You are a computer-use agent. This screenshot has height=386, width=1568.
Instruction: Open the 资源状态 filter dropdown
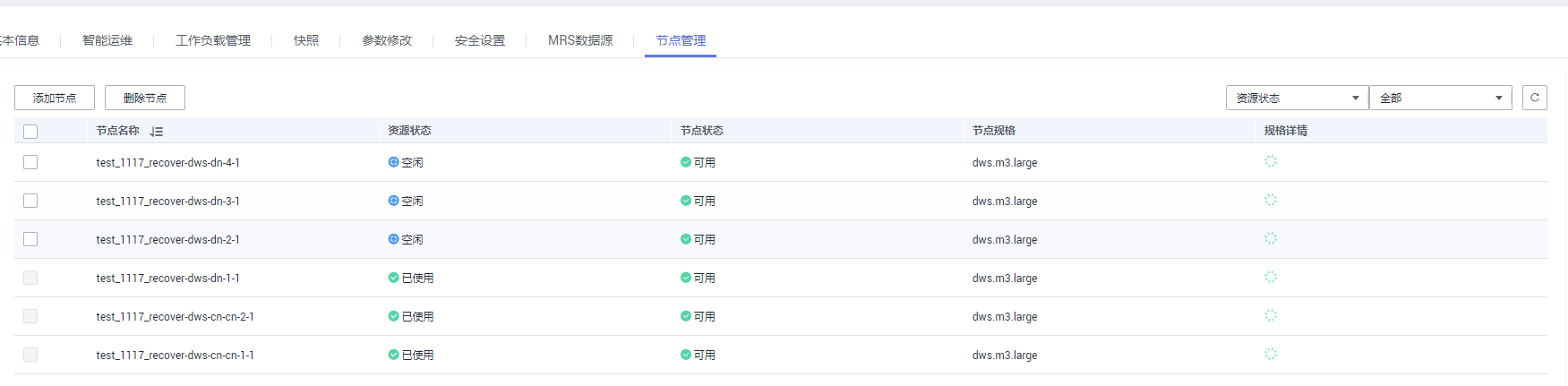tap(1297, 98)
